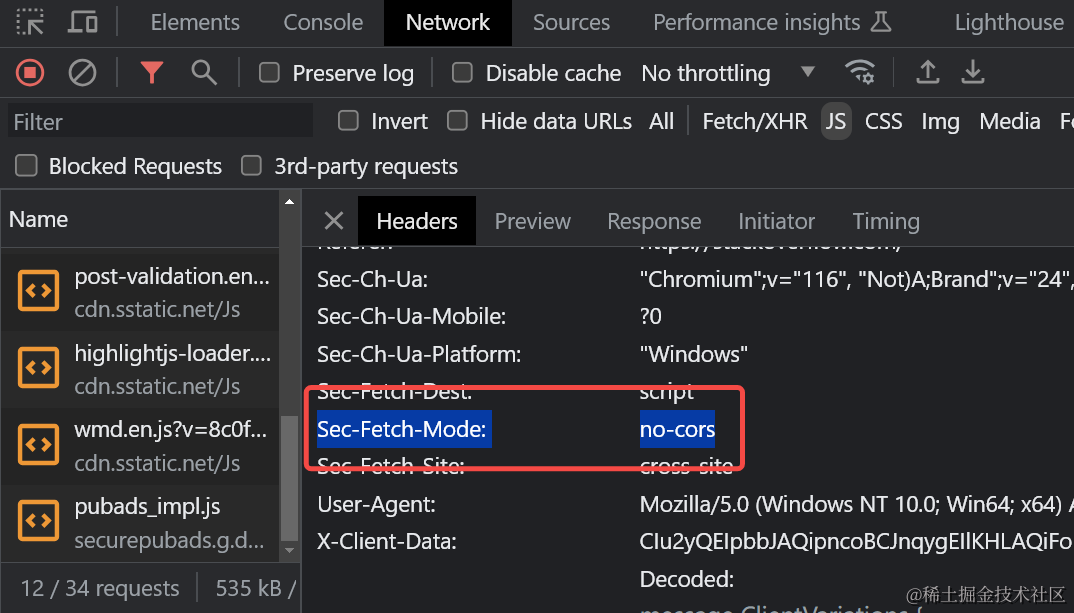Click the export HAR download icon
Screen dimensions: 1074x613
point(972,72)
